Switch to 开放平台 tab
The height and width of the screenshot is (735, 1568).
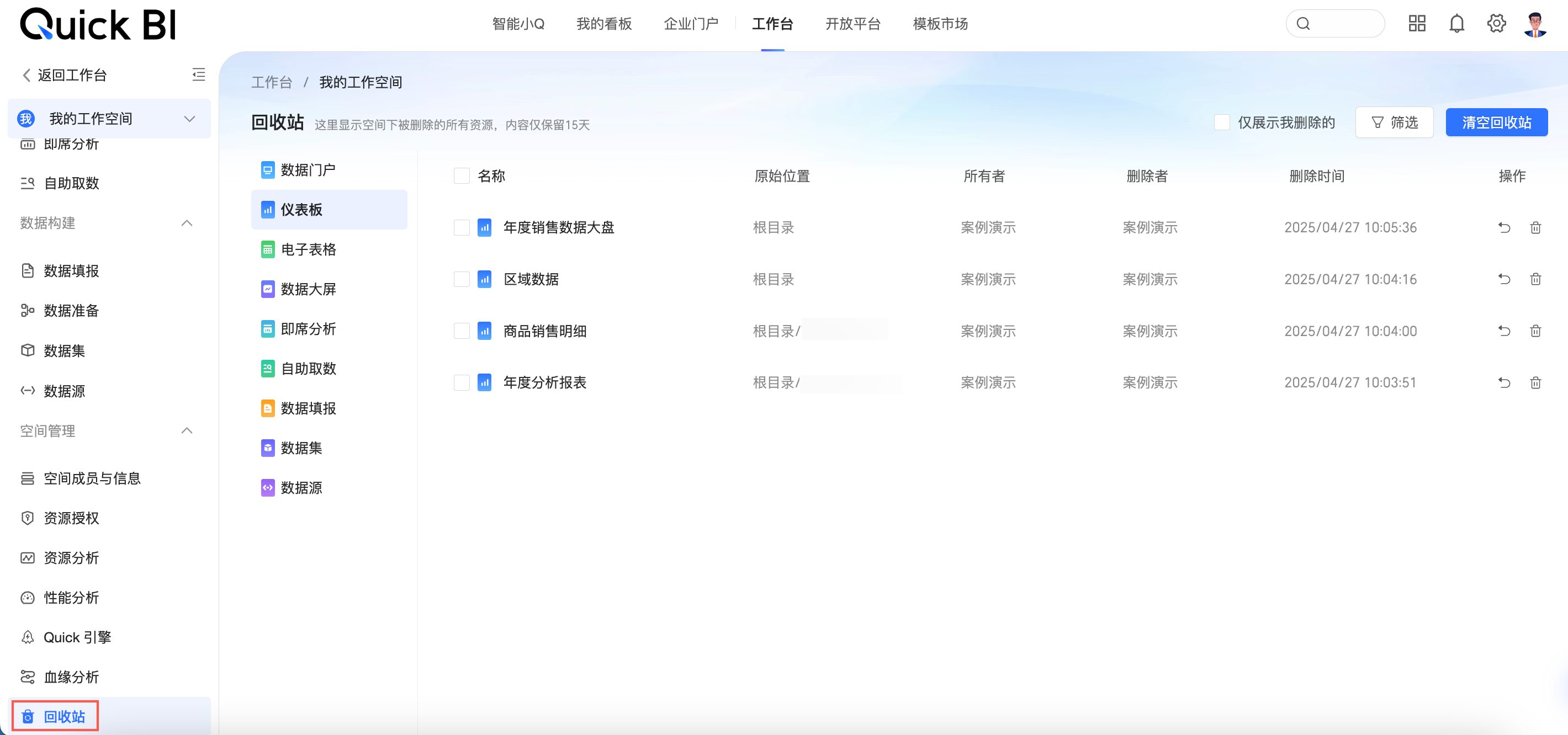click(x=853, y=24)
